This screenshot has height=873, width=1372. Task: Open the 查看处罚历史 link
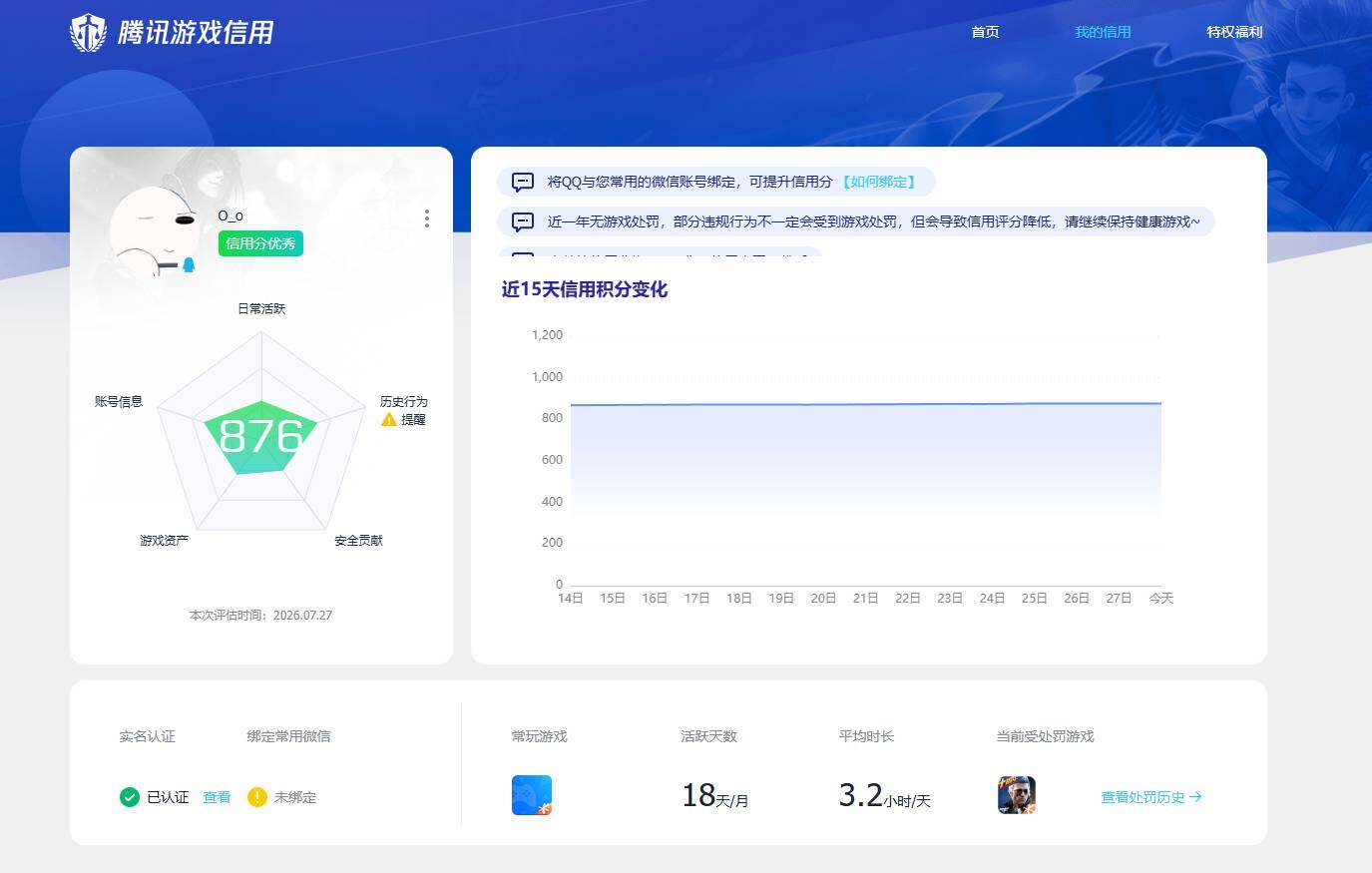[x=1151, y=797]
